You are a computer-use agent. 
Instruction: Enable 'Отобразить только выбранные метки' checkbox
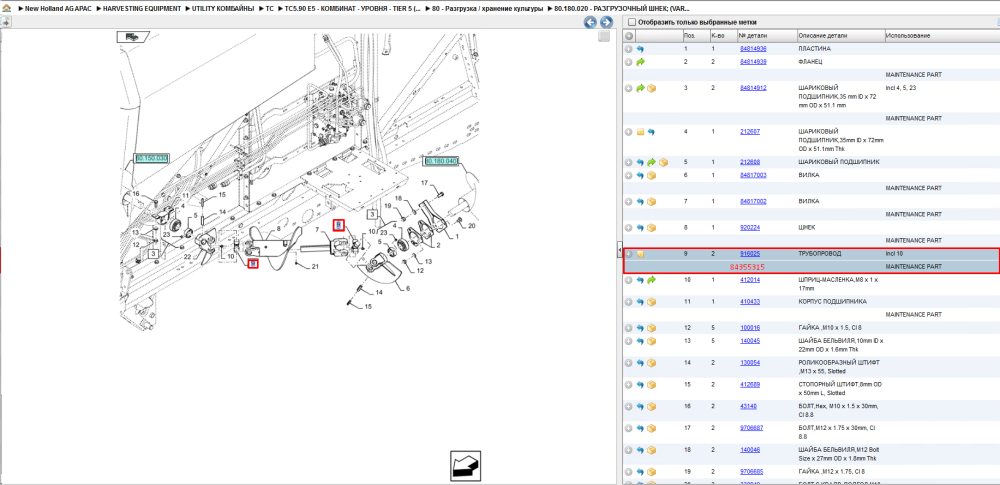(631, 22)
